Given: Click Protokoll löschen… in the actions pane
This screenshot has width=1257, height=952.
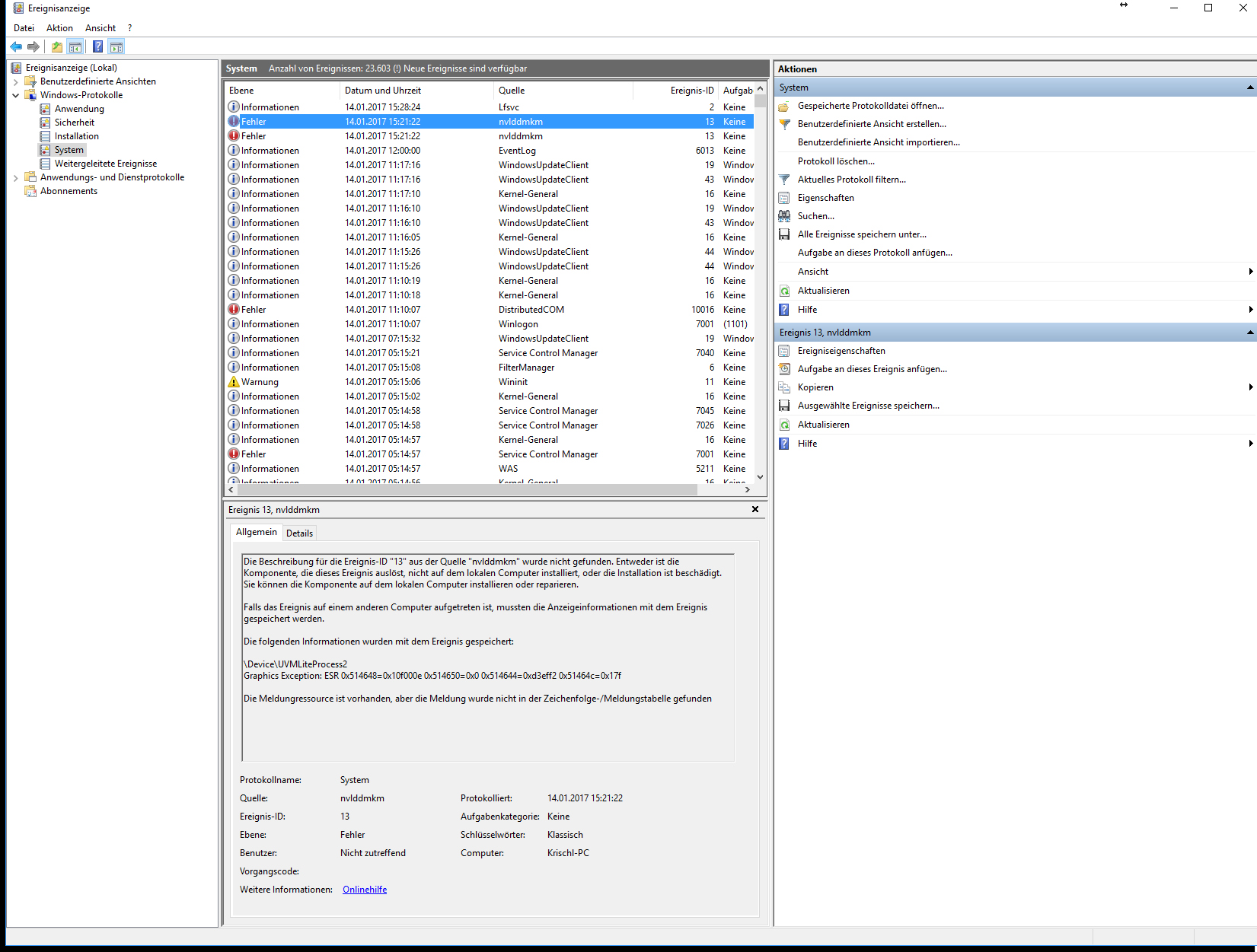Looking at the screenshot, I should coord(836,161).
